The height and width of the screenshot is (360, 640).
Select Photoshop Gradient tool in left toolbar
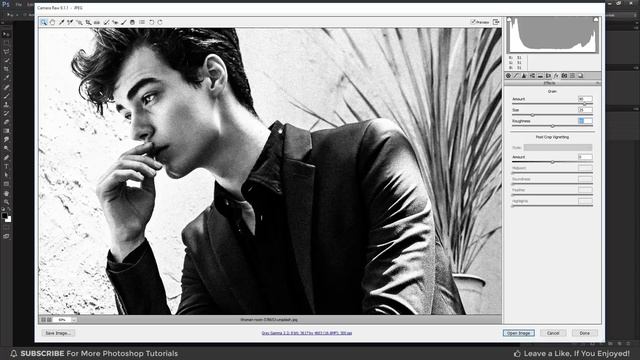pos(6,131)
